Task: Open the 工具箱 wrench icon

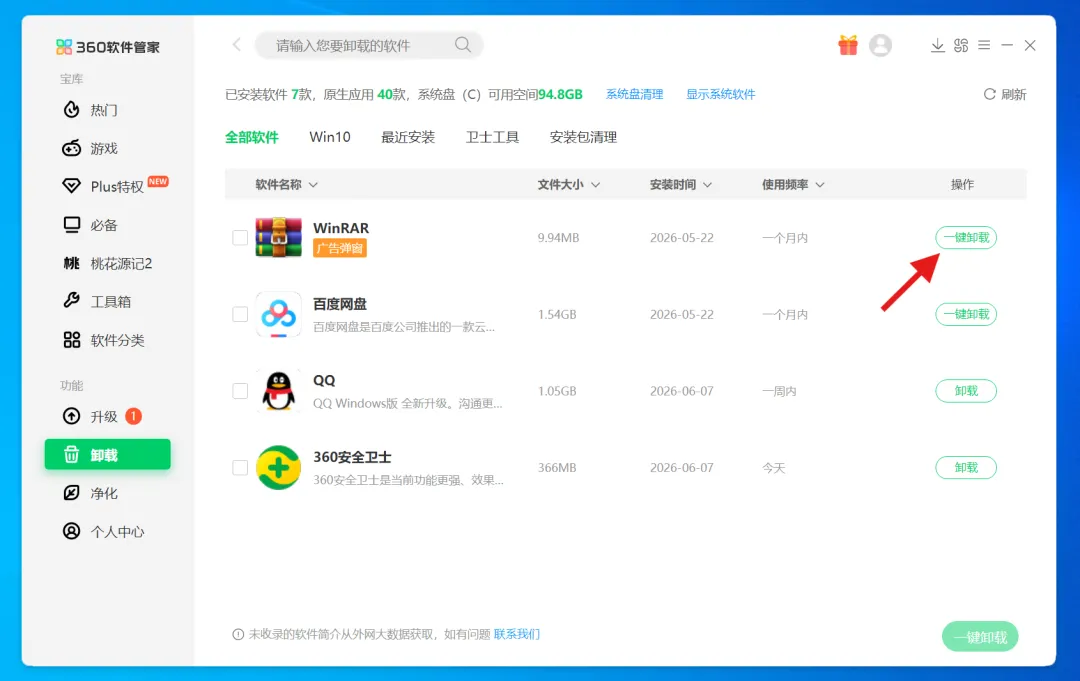Action: pyautogui.click(x=72, y=301)
